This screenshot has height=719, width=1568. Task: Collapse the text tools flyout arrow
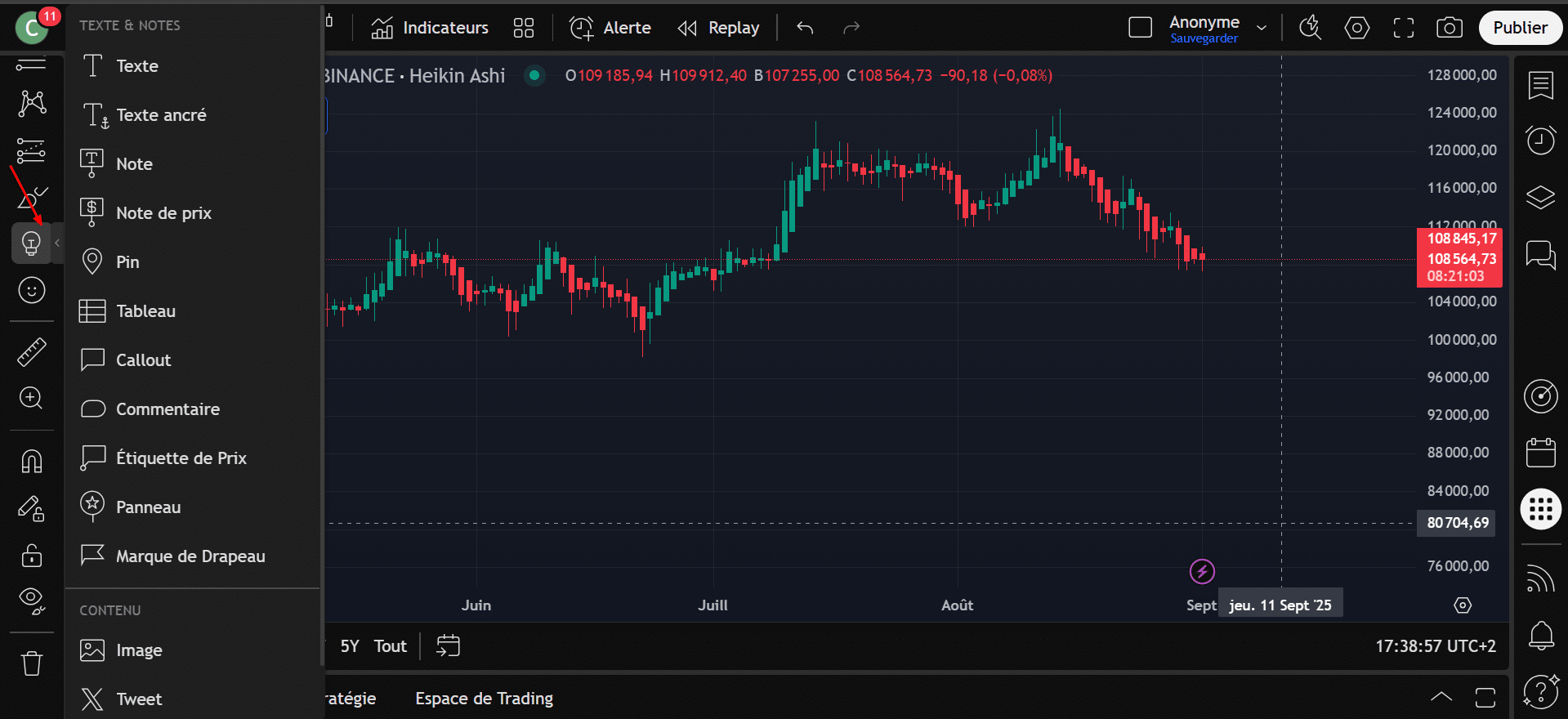[x=57, y=243]
